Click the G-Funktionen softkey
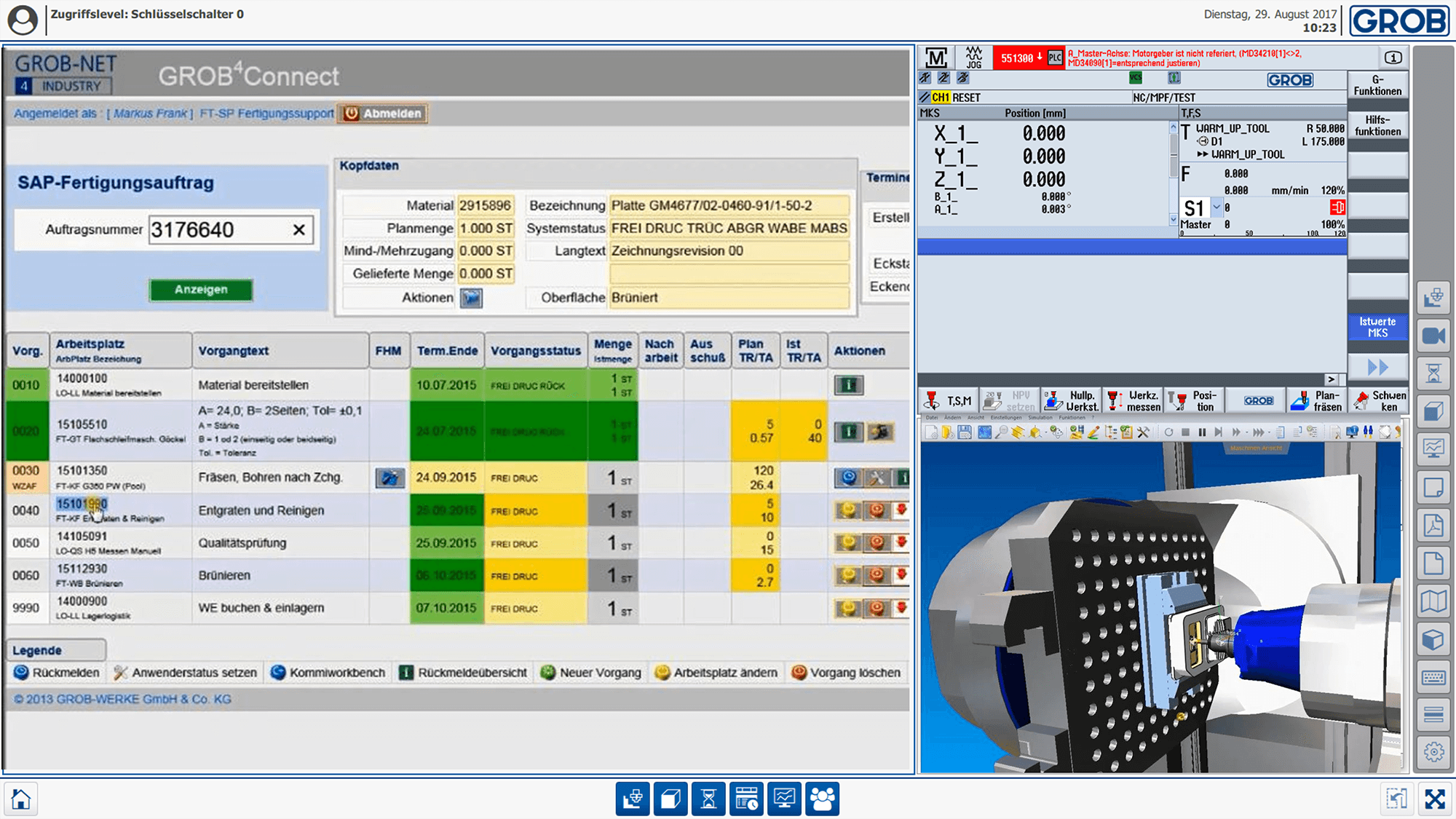Image resolution: width=1456 pixels, height=819 pixels. pyautogui.click(x=1377, y=85)
